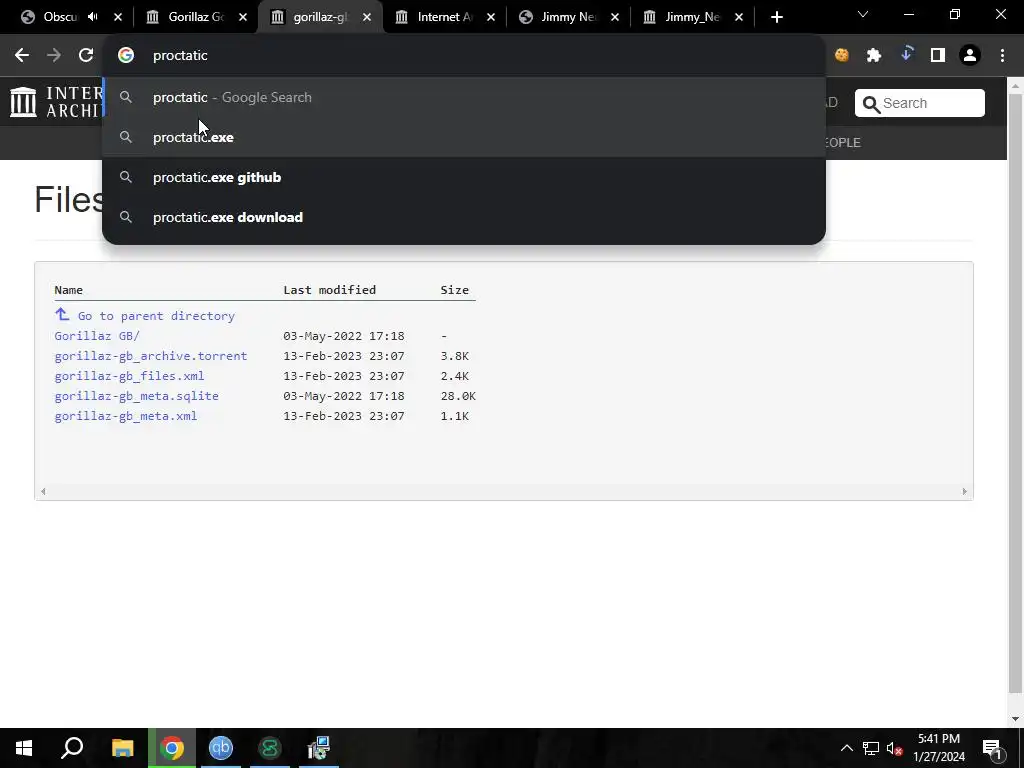1024x768 pixels.
Task: Click the browser forward arrow
Action: 54,56
